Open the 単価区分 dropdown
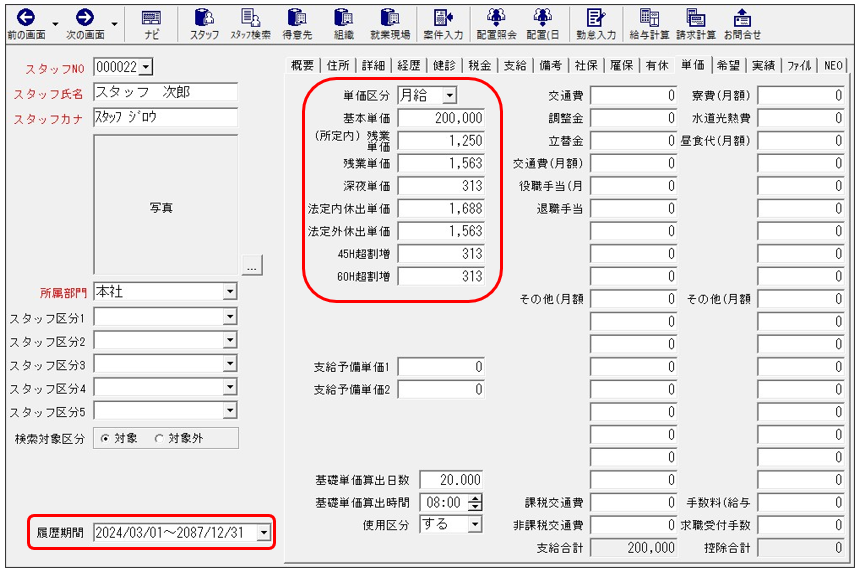 [450, 96]
